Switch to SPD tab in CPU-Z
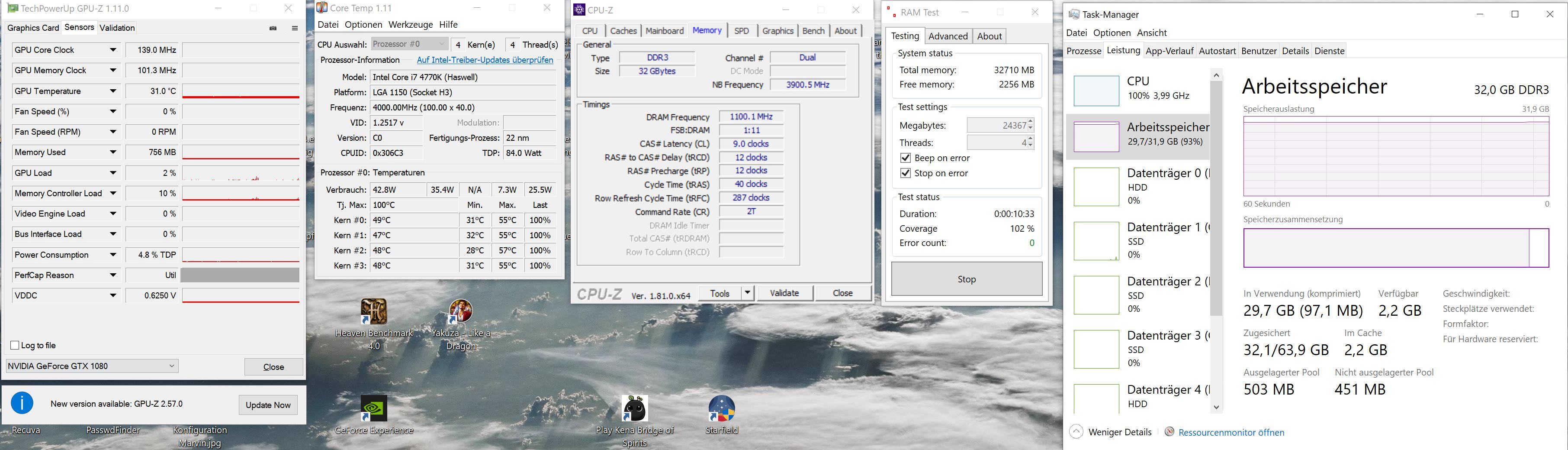 click(742, 30)
